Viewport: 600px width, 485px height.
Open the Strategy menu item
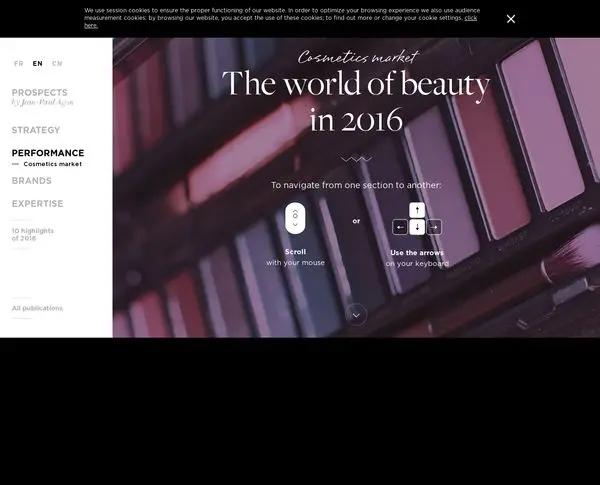pos(36,130)
